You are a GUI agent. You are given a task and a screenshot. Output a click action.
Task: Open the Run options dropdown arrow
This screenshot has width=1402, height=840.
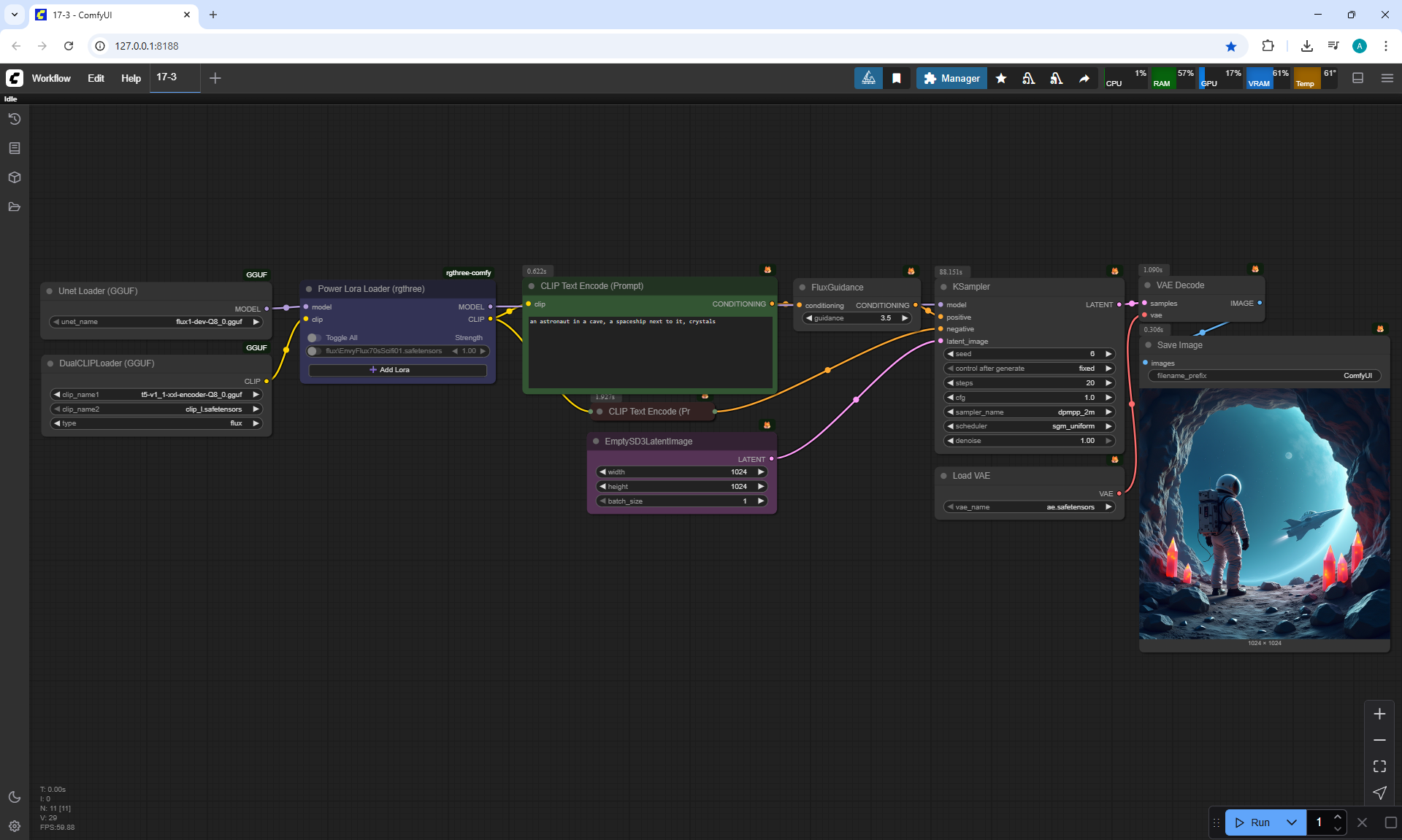[x=1291, y=822]
